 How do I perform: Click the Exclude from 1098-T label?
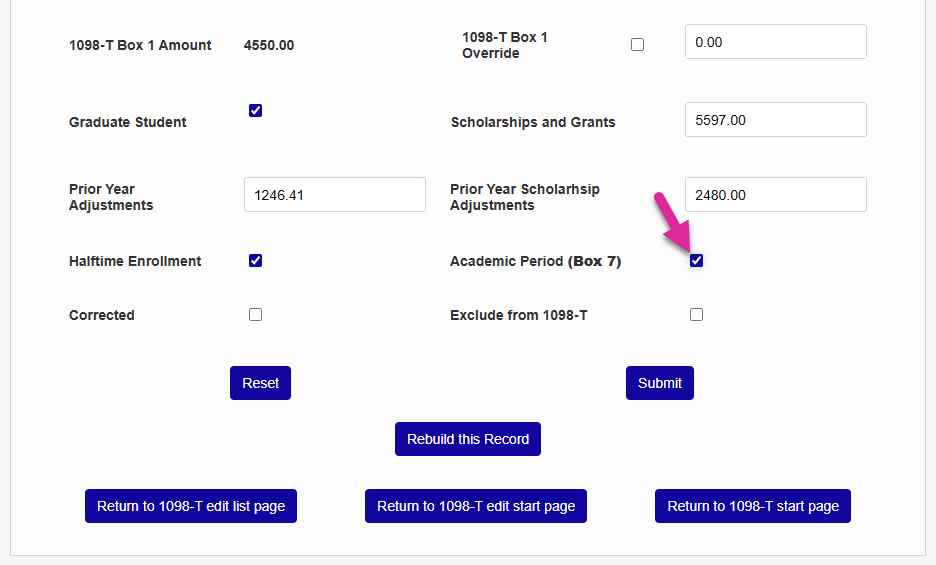click(519, 315)
